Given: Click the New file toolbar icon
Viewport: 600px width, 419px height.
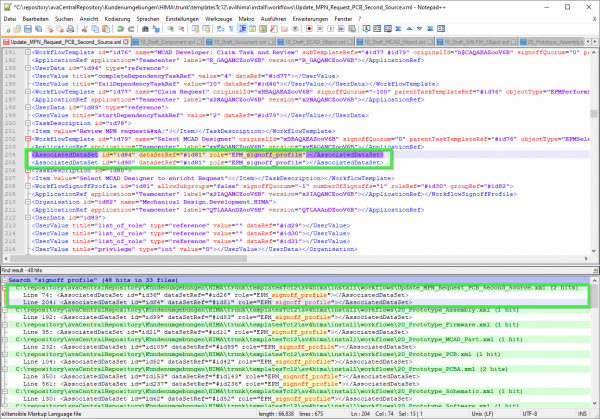Looking at the screenshot, I should pyautogui.click(x=7, y=32).
